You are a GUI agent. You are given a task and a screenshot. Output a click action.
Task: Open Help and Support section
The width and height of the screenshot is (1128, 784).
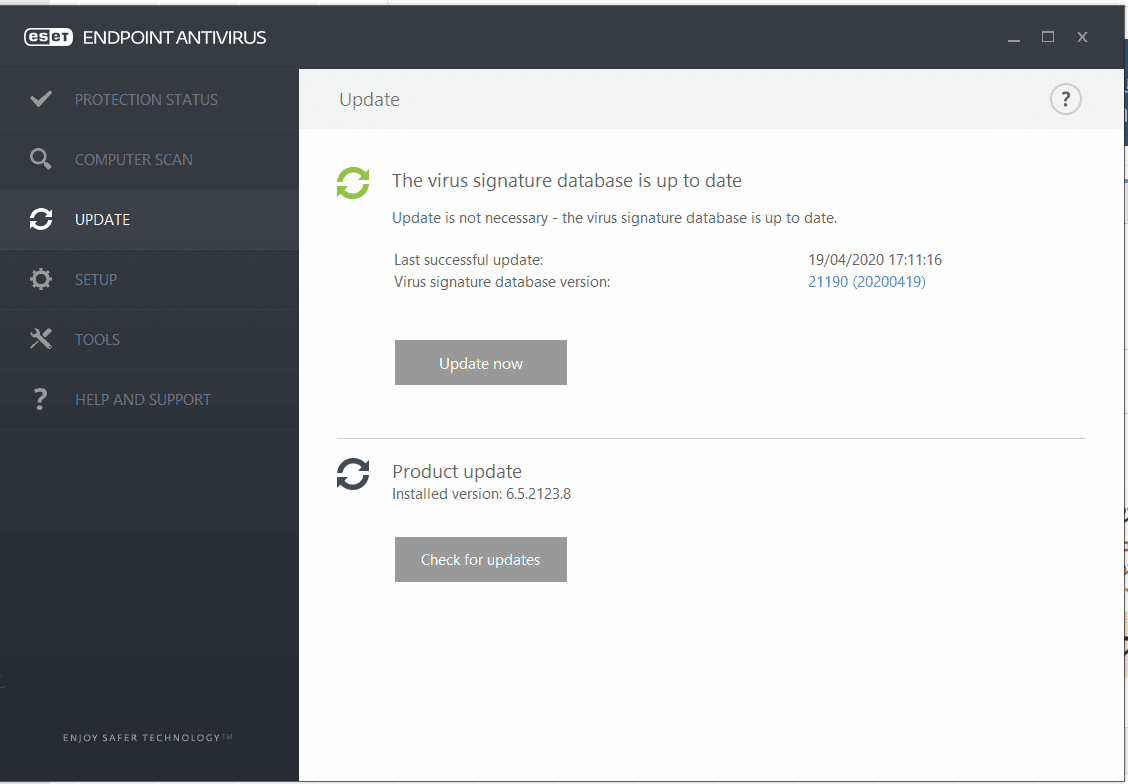(x=143, y=400)
